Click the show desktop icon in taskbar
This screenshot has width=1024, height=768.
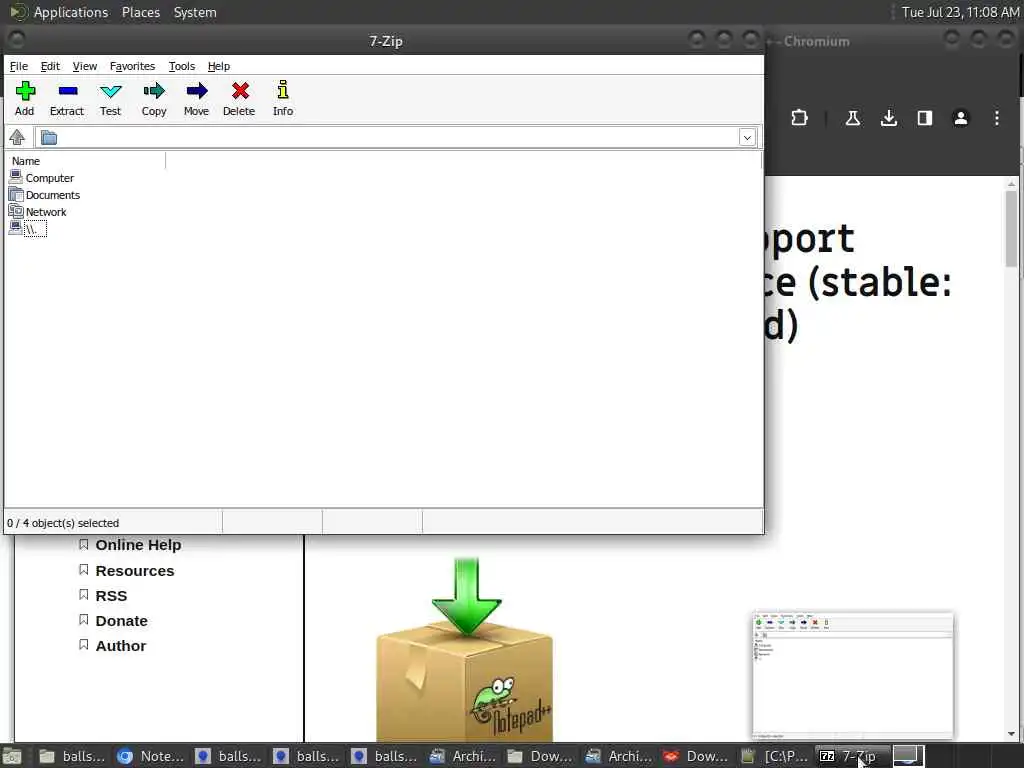(11, 757)
